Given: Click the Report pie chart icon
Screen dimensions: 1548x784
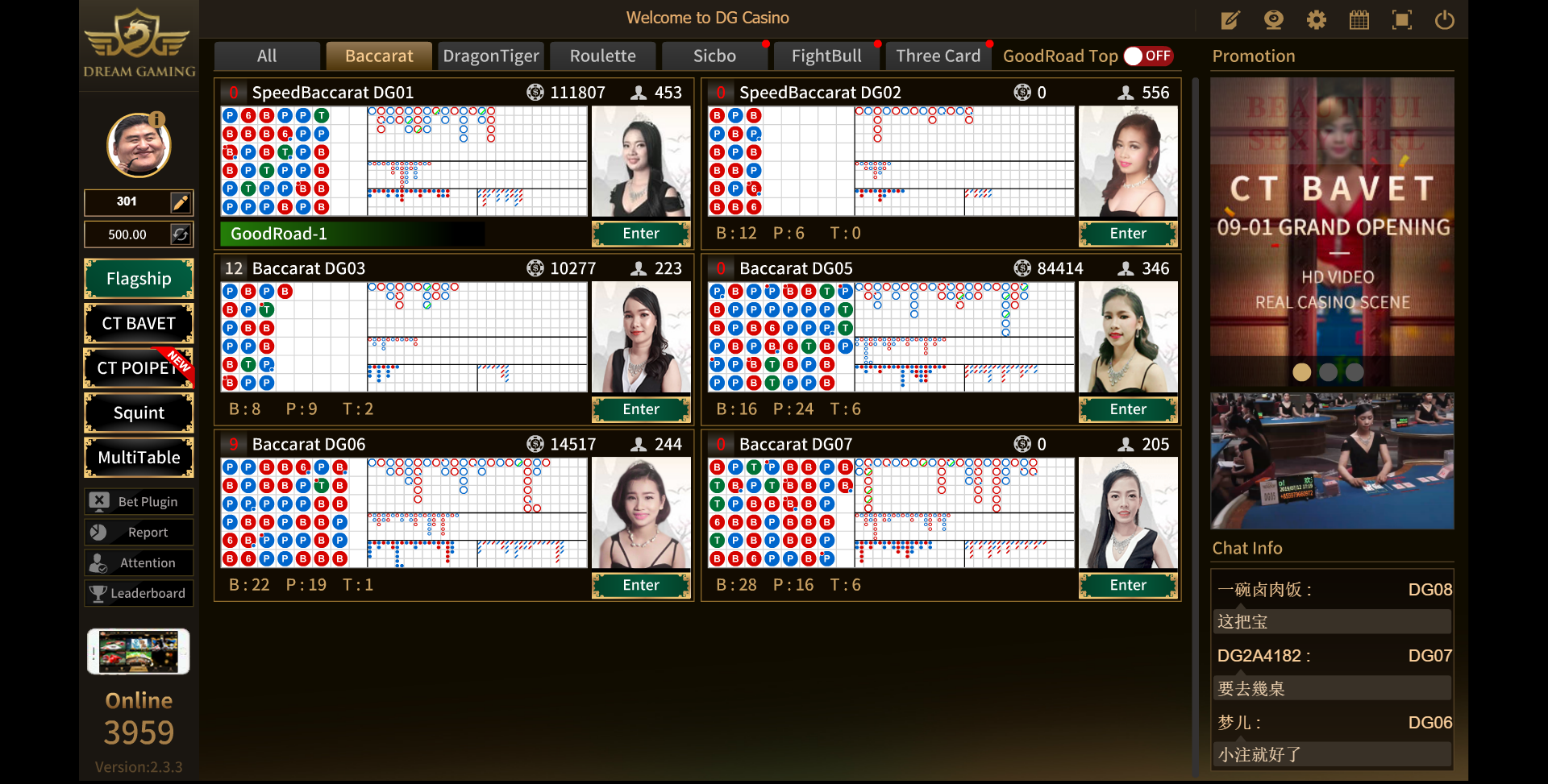Looking at the screenshot, I should tap(98, 532).
